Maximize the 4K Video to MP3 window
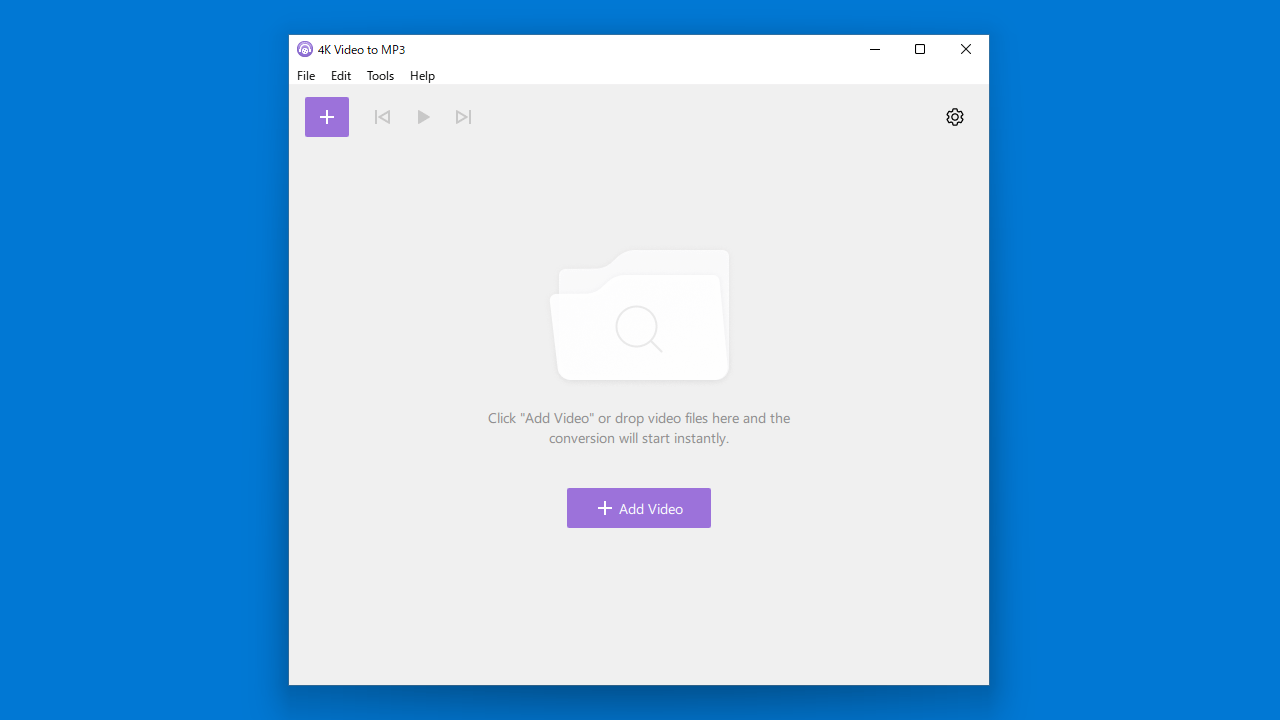The height and width of the screenshot is (720, 1280). point(920,49)
